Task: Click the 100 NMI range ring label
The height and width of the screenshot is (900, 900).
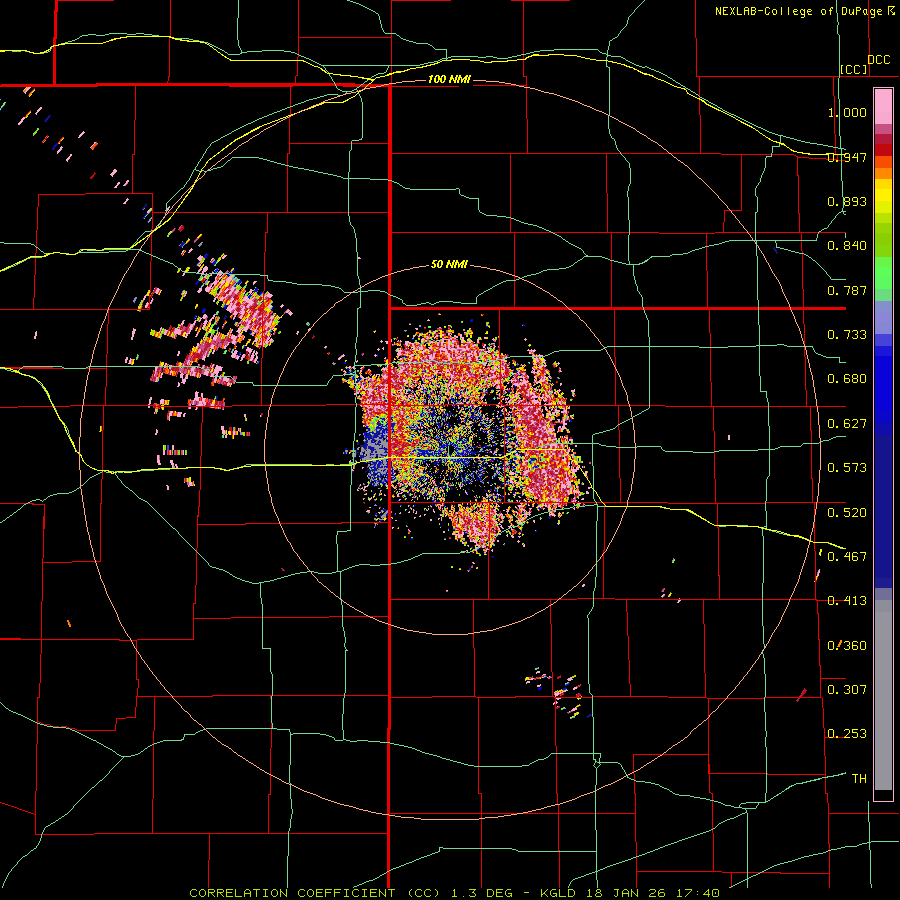Action: pos(449,79)
